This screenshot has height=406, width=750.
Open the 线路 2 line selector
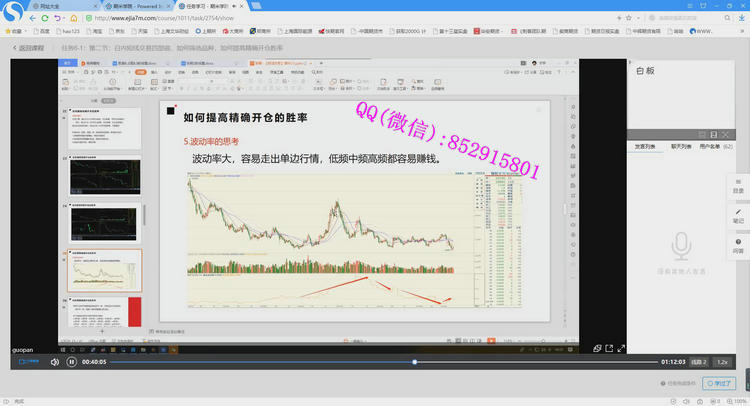pos(698,362)
